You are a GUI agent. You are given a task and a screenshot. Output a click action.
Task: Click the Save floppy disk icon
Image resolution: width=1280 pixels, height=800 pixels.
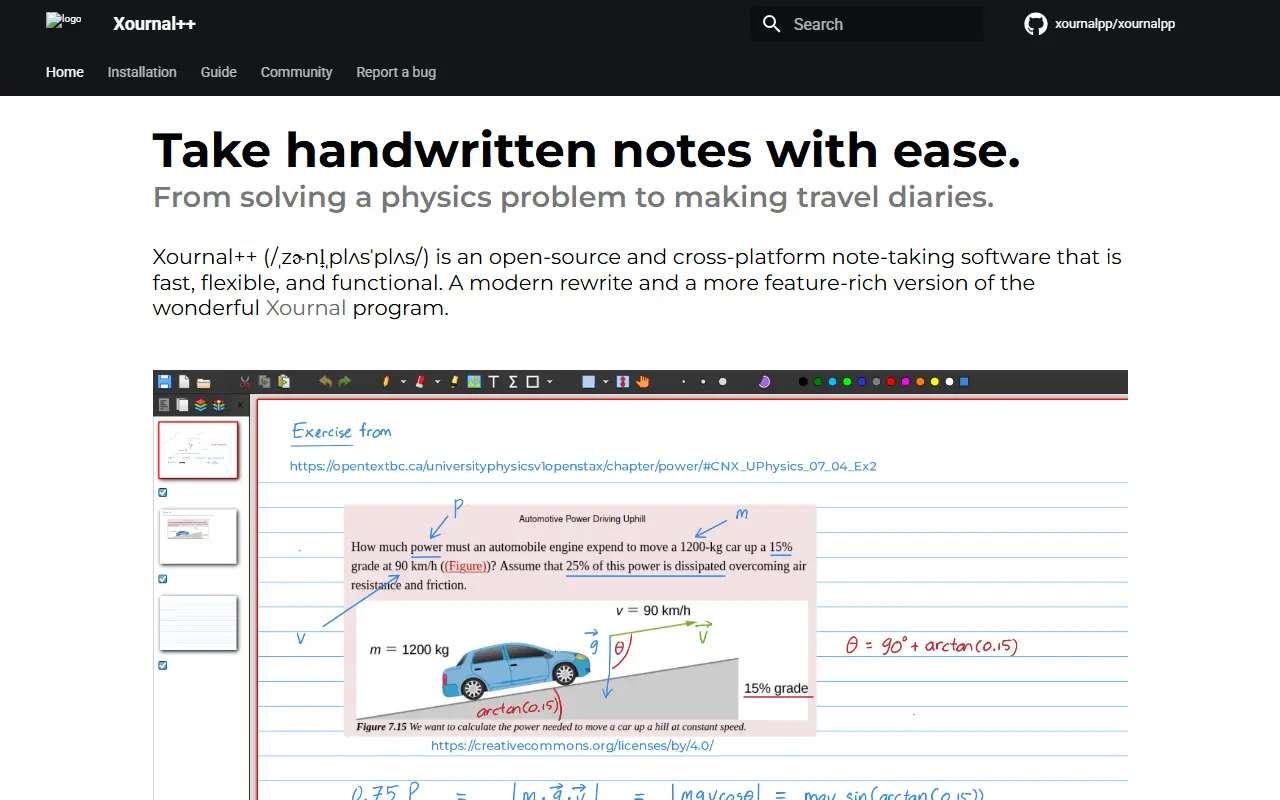[x=164, y=382]
